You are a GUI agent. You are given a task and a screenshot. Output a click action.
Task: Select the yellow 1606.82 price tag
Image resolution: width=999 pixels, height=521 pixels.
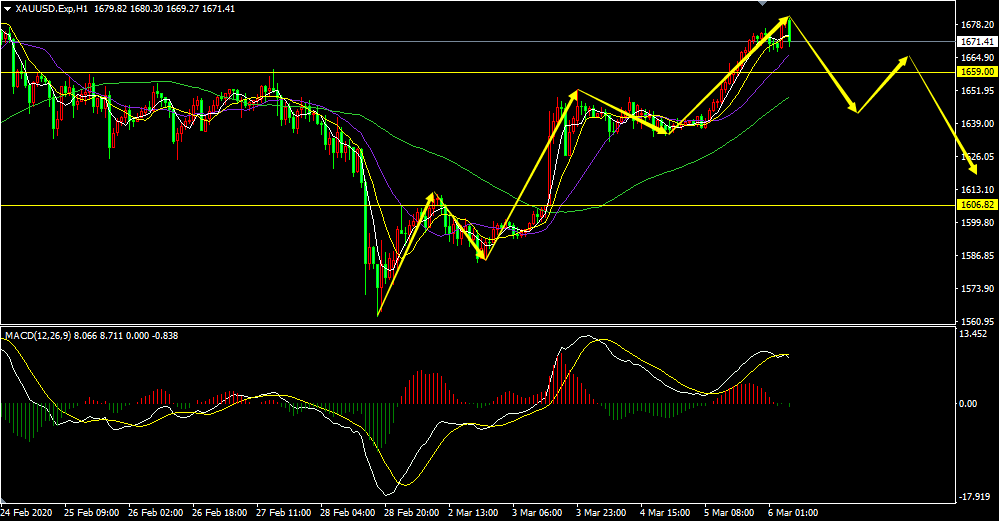(x=976, y=205)
